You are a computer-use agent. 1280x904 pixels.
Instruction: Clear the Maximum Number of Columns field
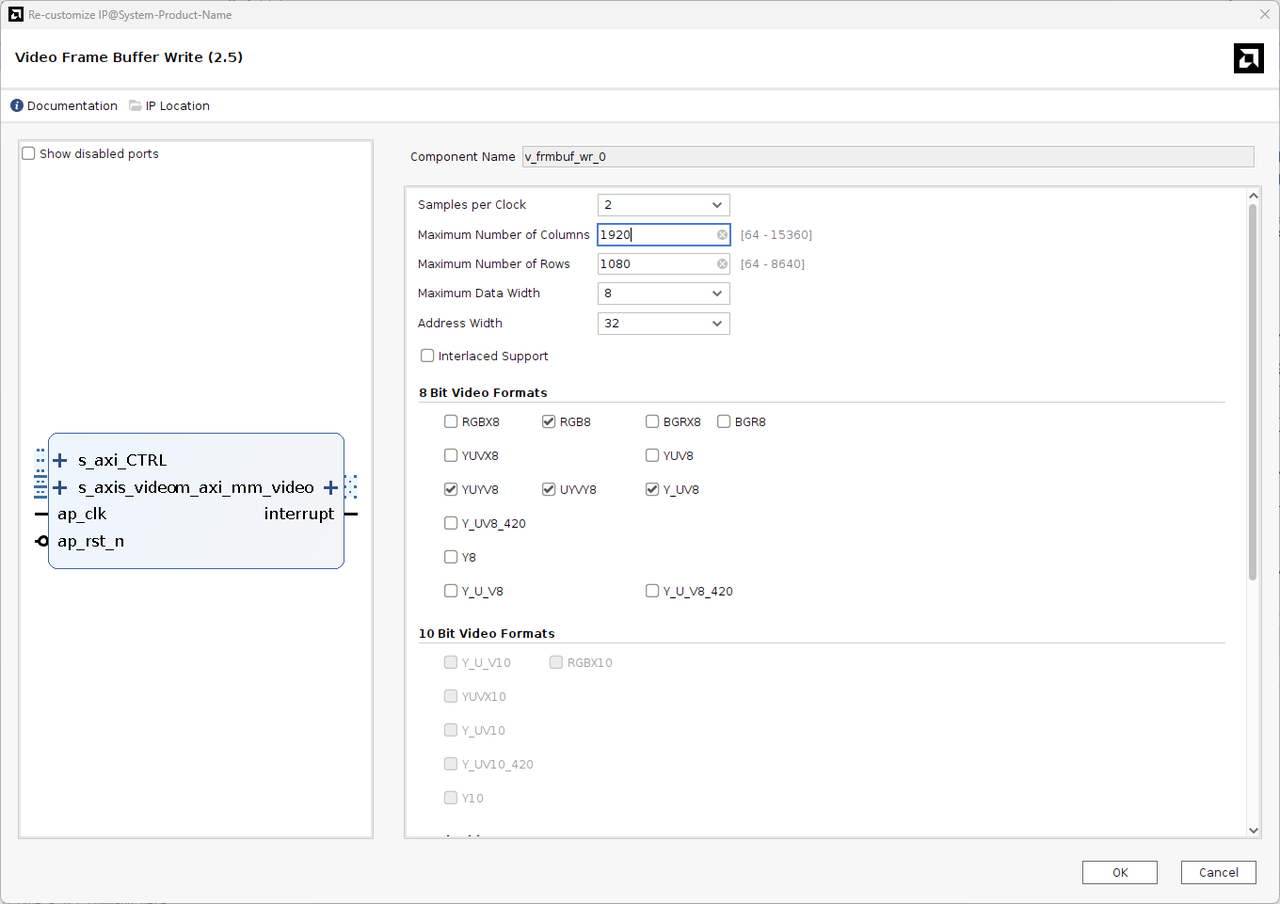coord(722,235)
